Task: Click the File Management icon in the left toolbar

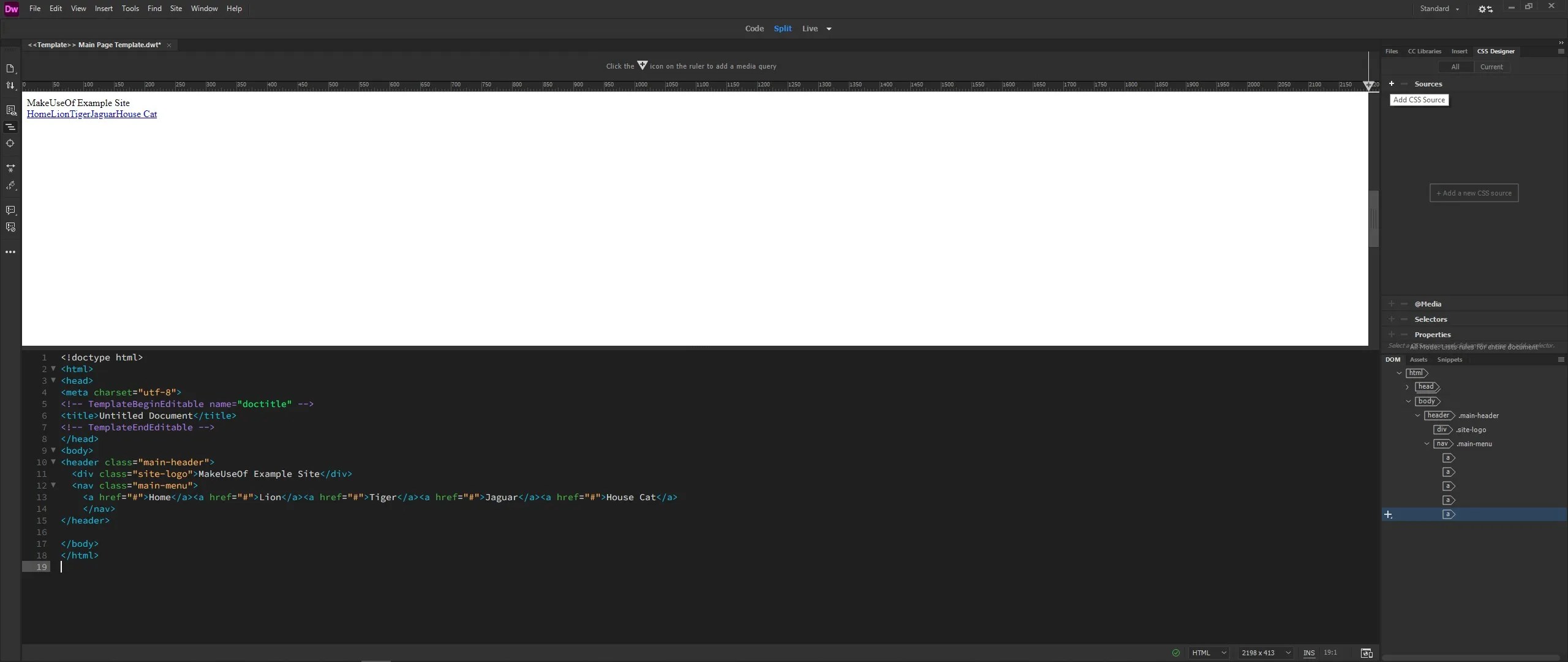Action: pos(10,85)
